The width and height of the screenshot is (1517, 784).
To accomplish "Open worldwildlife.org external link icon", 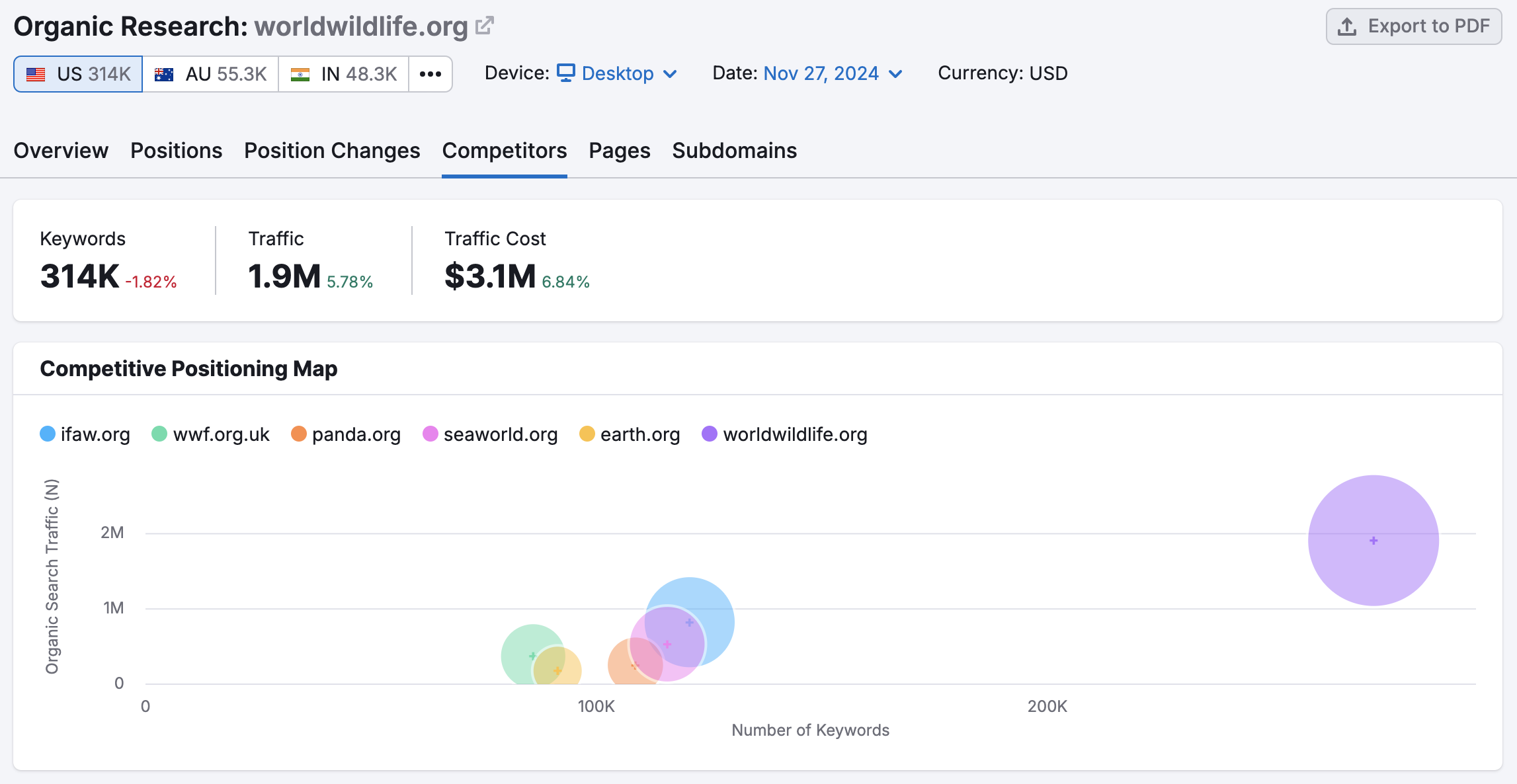I will click(485, 26).
